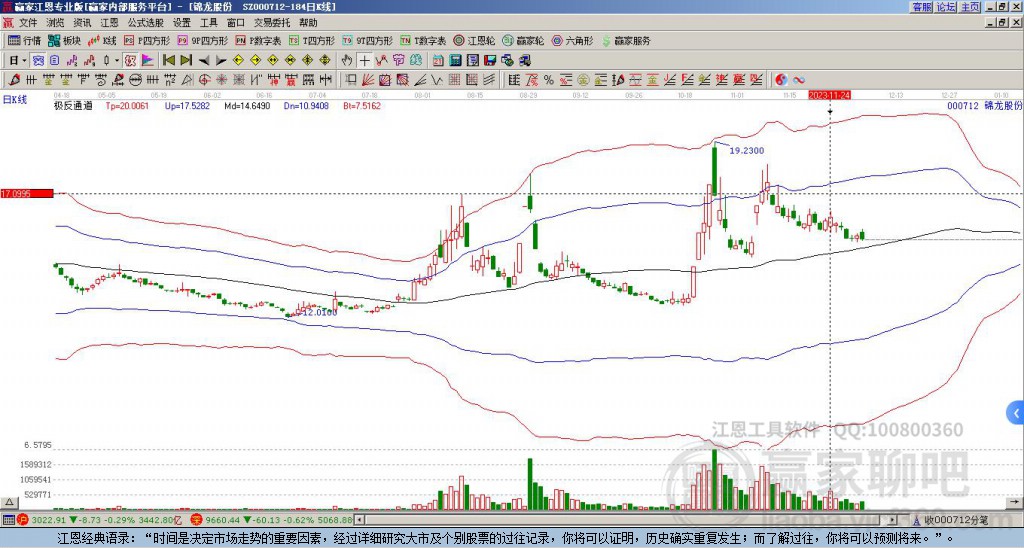The height and width of the screenshot is (548, 1024).
Task: Open the 六角形 hexagon tool
Action: pyautogui.click(x=573, y=40)
